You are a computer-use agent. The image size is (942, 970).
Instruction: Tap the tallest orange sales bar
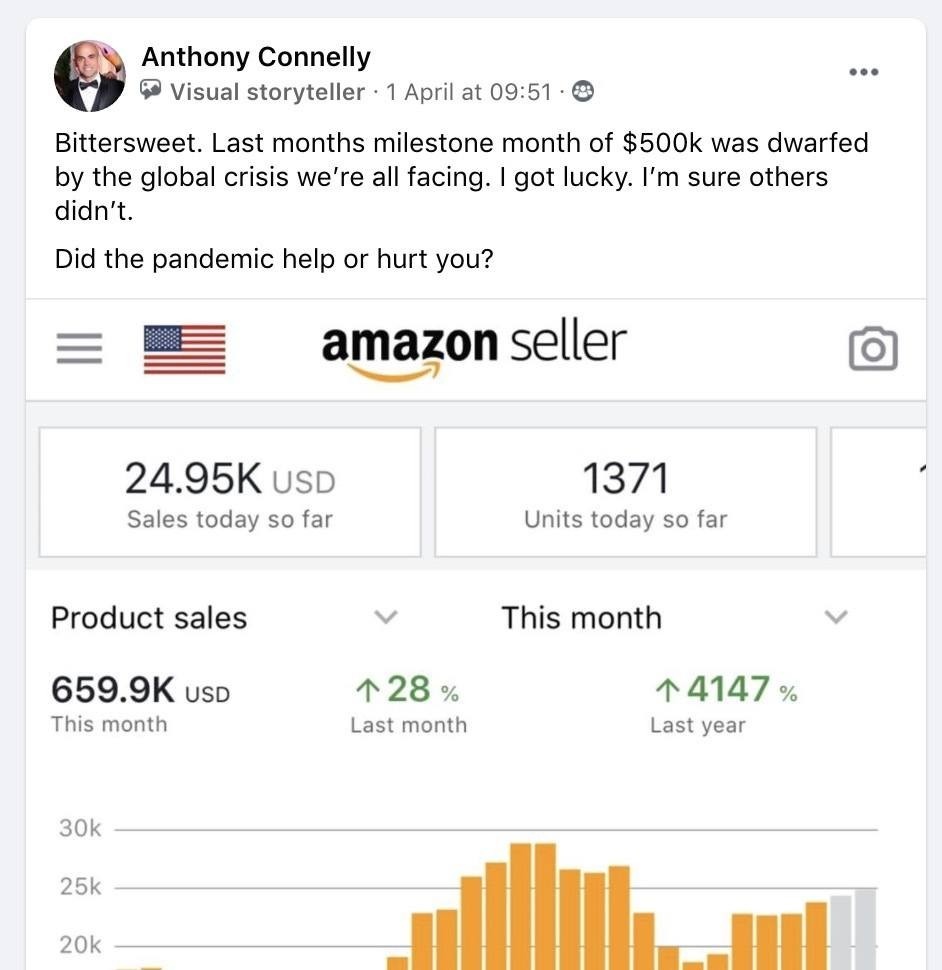(x=520, y=905)
